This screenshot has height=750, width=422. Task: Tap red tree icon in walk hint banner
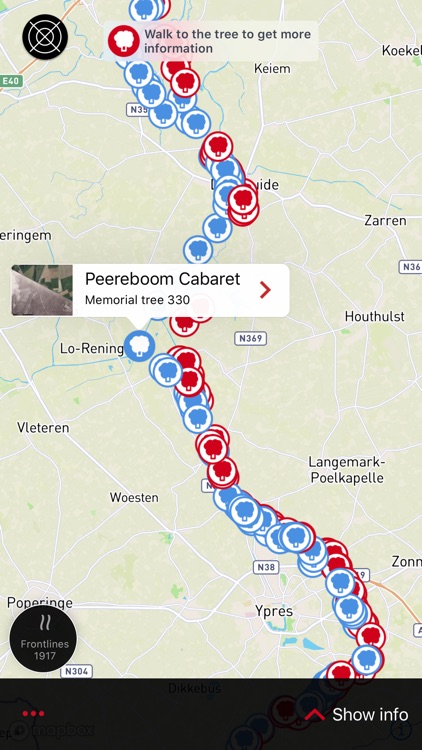click(x=123, y=41)
